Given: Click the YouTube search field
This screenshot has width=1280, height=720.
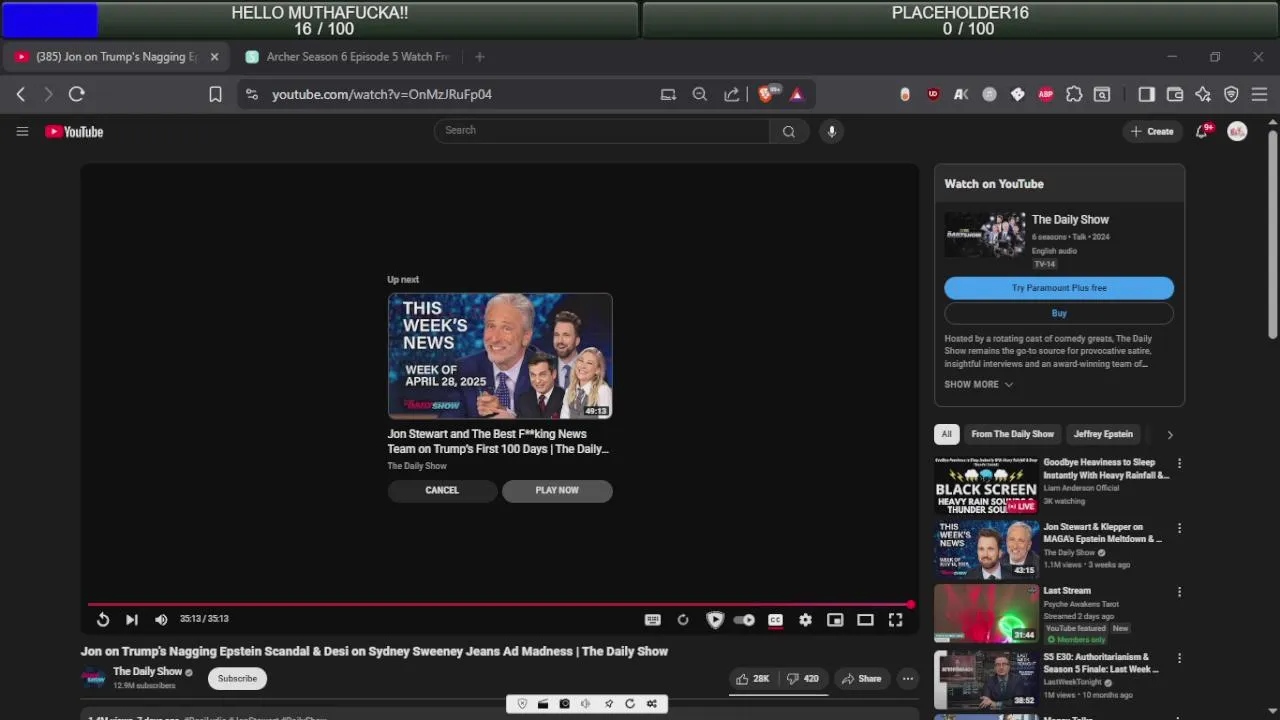Looking at the screenshot, I should pos(602,130).
